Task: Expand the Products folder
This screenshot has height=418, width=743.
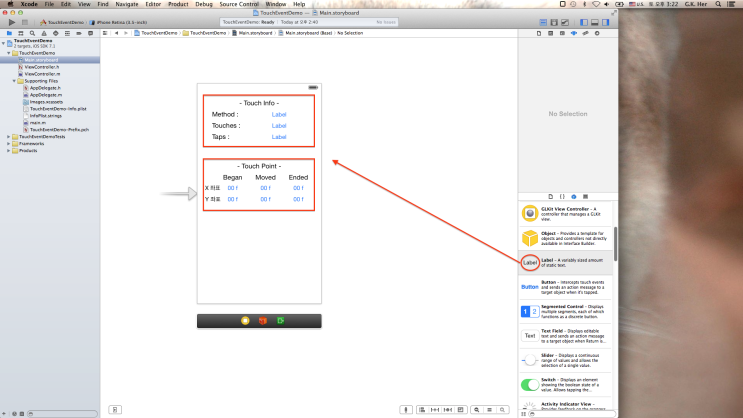Action: [9, 151]
